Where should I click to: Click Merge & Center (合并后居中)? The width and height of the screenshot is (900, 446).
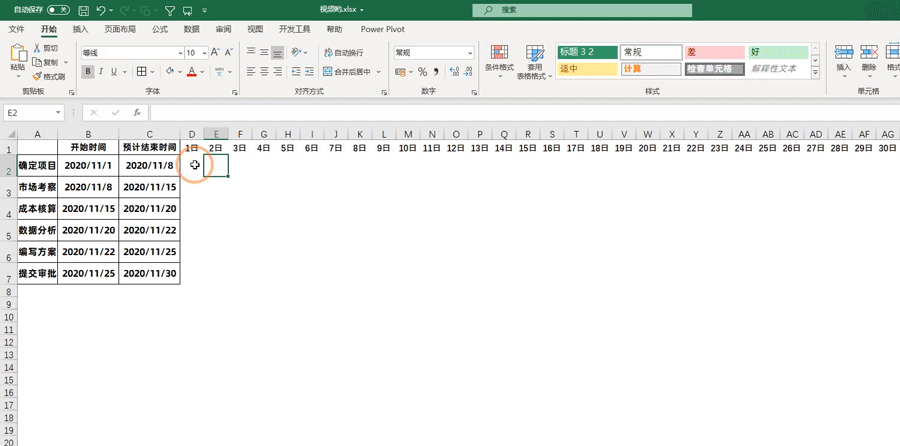tap(347, 72)
